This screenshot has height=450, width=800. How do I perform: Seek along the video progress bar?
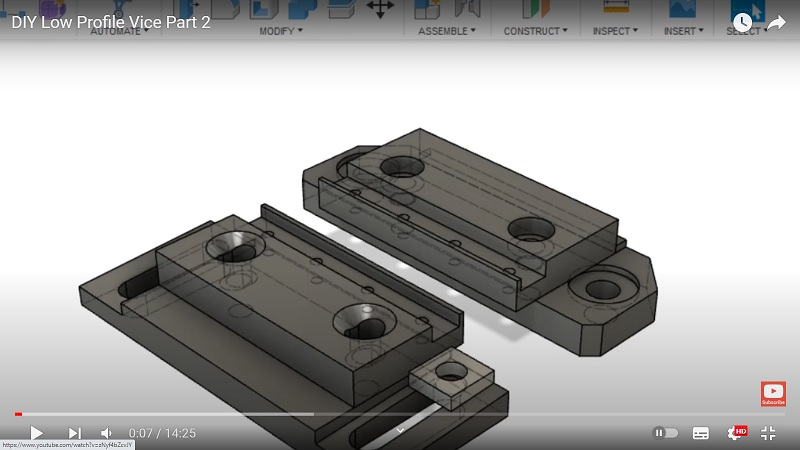[400, 414]
